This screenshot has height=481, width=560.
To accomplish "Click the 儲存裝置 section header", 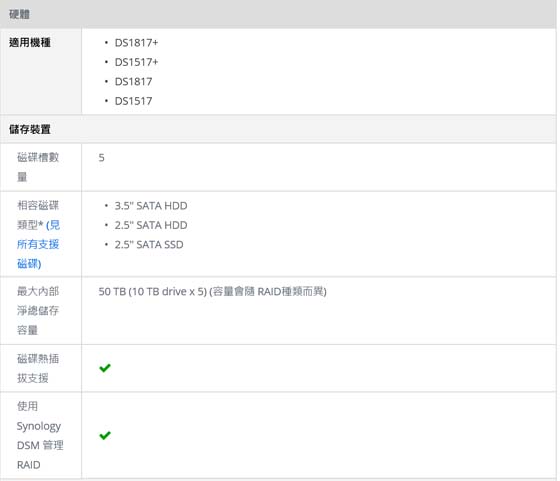I will (x=30, y=129).
